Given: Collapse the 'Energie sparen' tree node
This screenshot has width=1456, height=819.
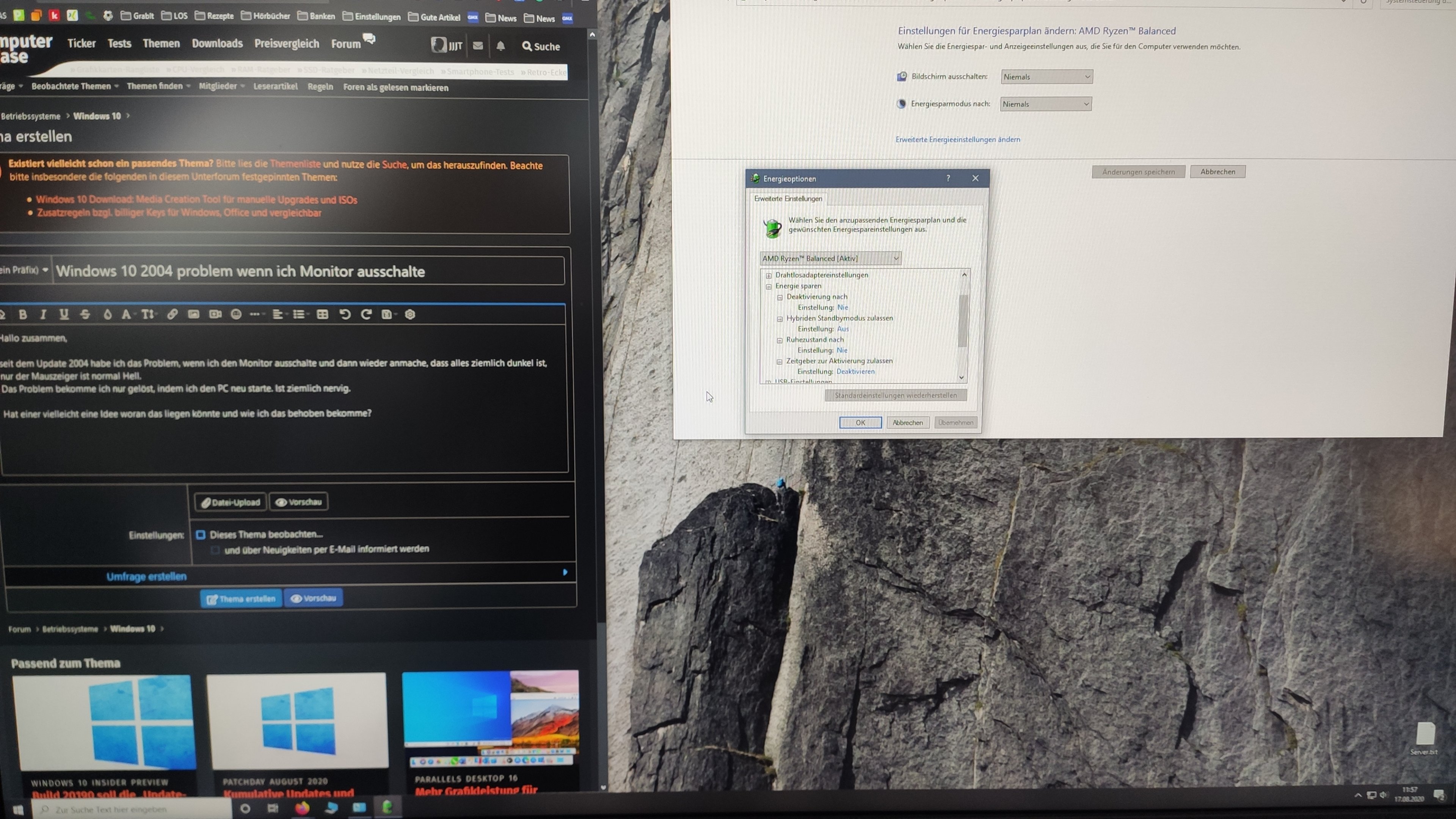Looking at the screenshot, I should tap(769, 287).
